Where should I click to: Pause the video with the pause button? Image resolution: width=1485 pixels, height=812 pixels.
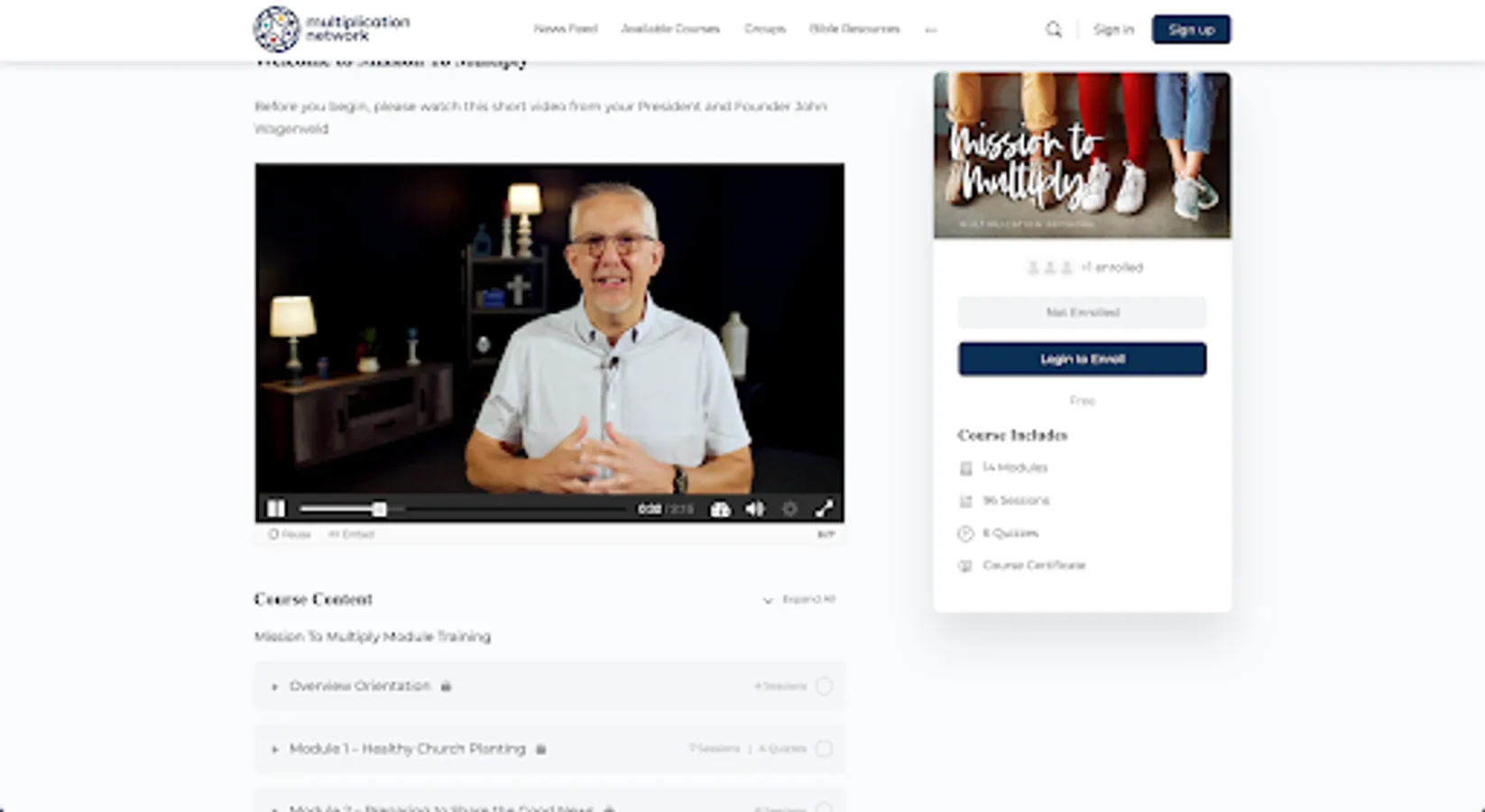[276, 509]
